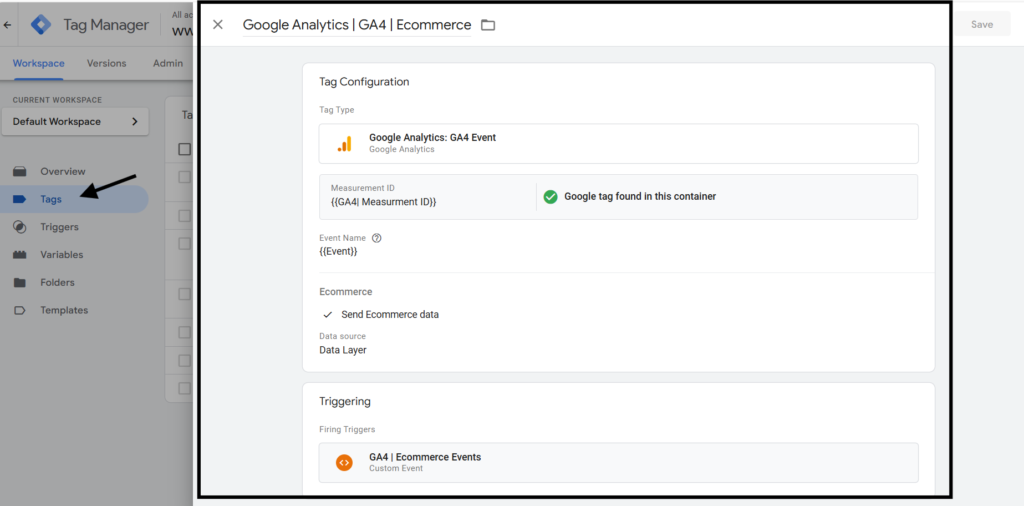
Task: Click the green checkmark Google tag found icon
Action: [551, 197]
